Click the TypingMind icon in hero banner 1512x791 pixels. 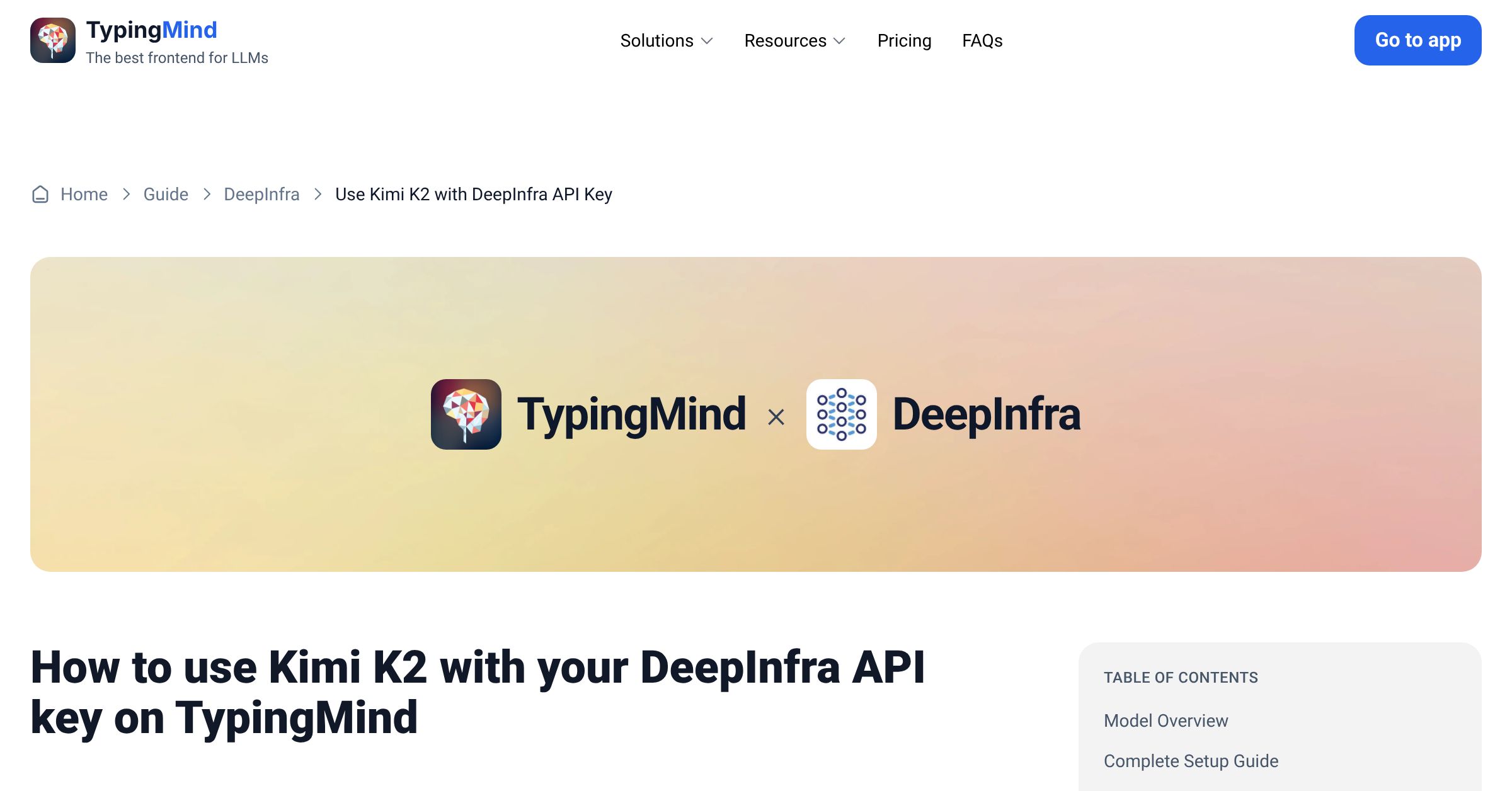(x=466, y=414)
